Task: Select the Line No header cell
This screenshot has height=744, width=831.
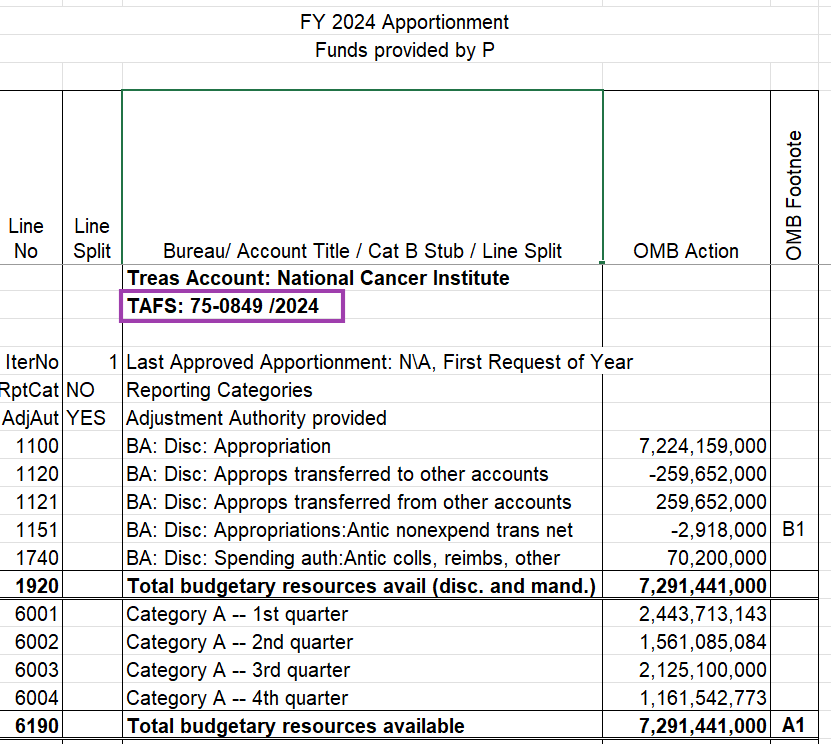Action: (26, 238)
